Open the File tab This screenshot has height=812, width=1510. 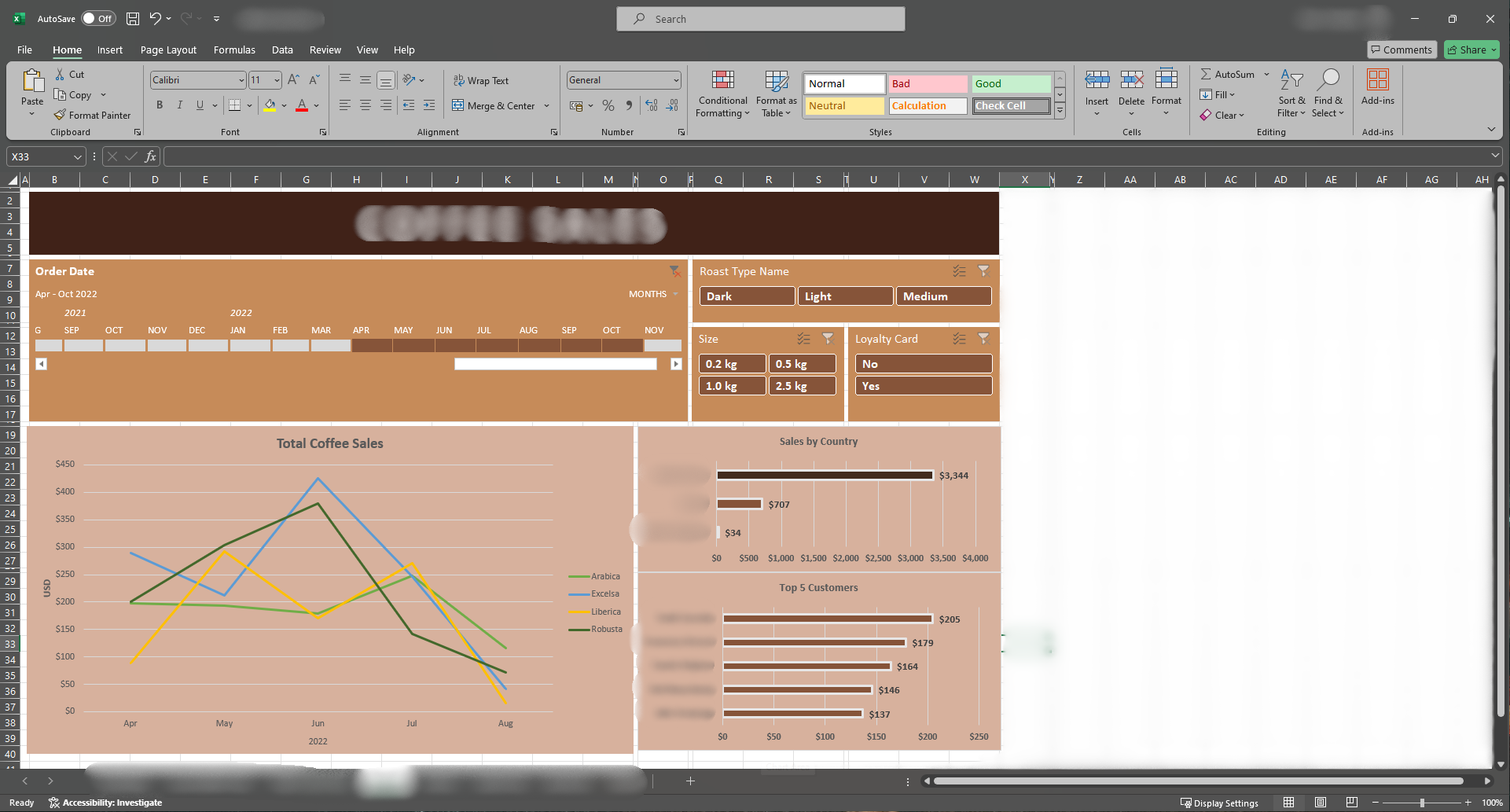point(24,50)
